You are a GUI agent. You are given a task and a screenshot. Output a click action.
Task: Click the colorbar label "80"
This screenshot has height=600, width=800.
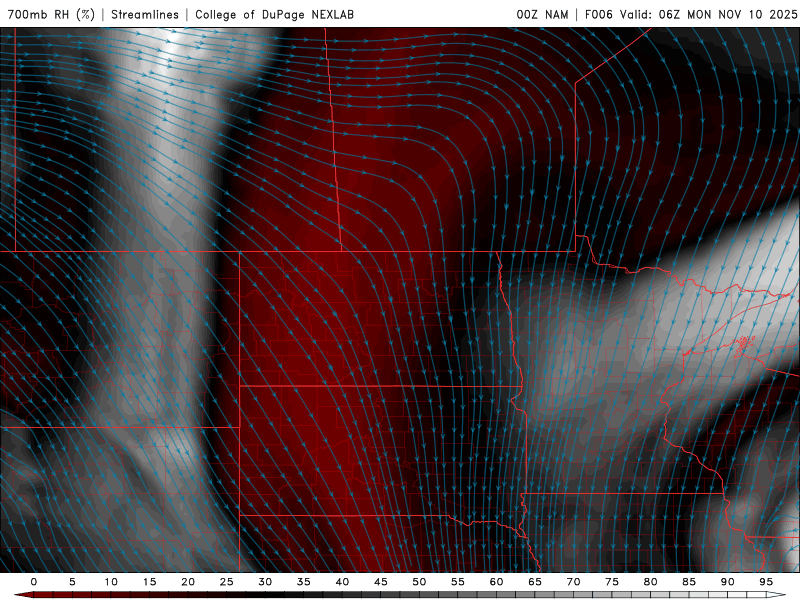(650, 582)
